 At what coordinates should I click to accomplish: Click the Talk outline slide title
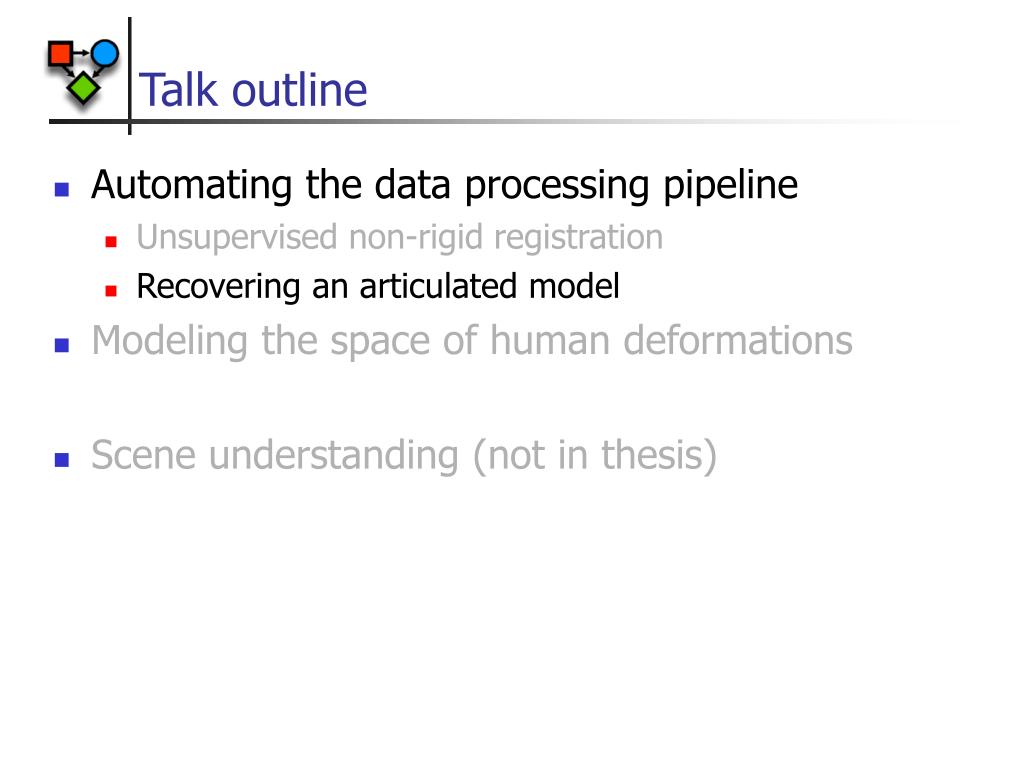pos(253,90)
